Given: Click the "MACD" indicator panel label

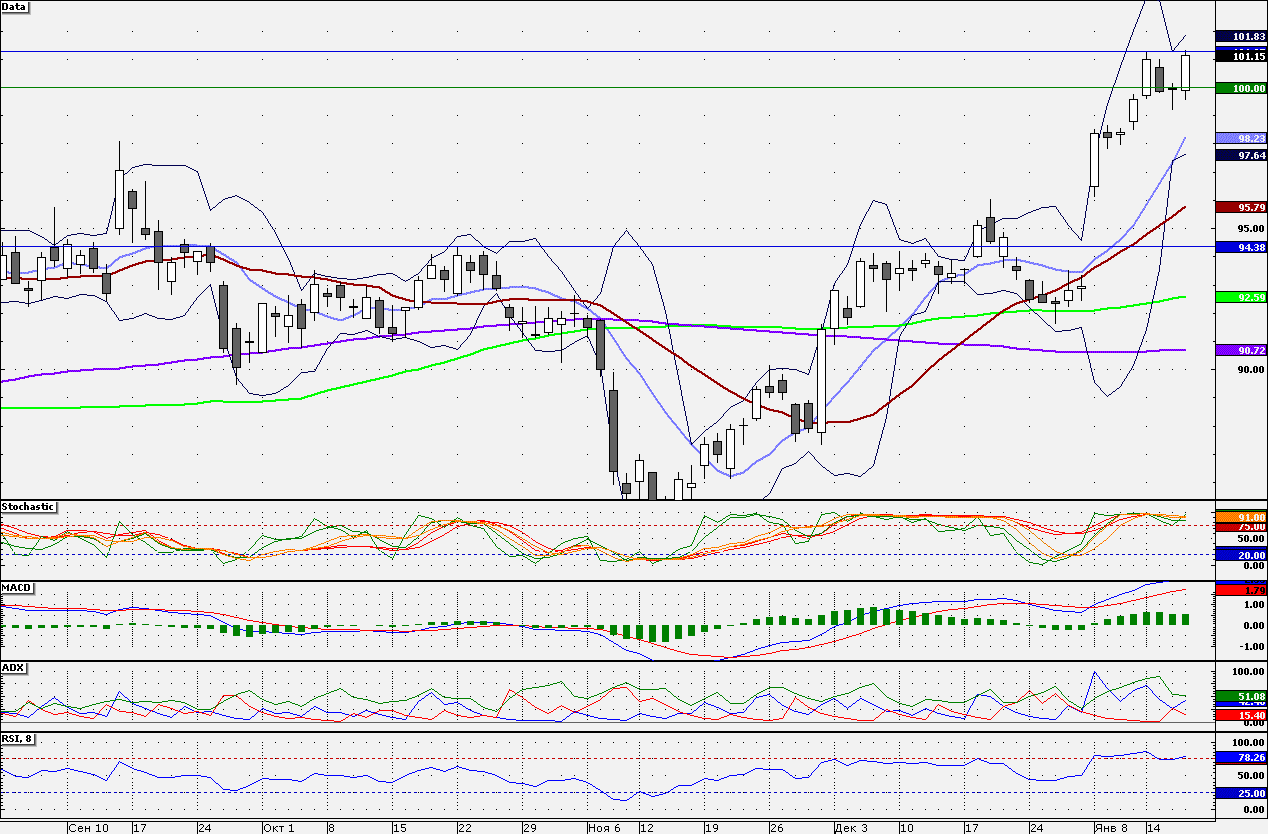Looking at the screenshot, I should [15, 587].
